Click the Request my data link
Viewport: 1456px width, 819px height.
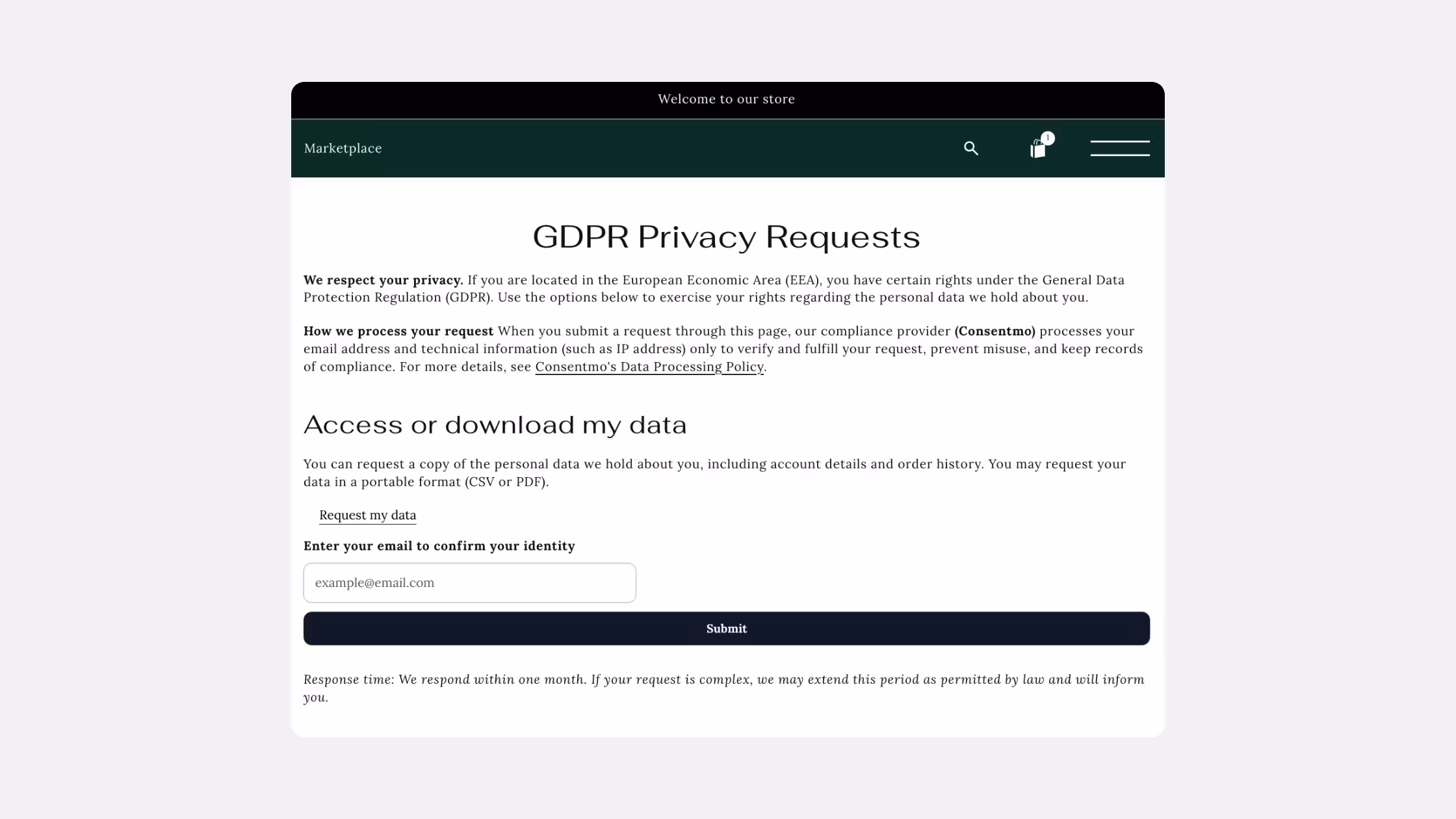tap(367, 515)
